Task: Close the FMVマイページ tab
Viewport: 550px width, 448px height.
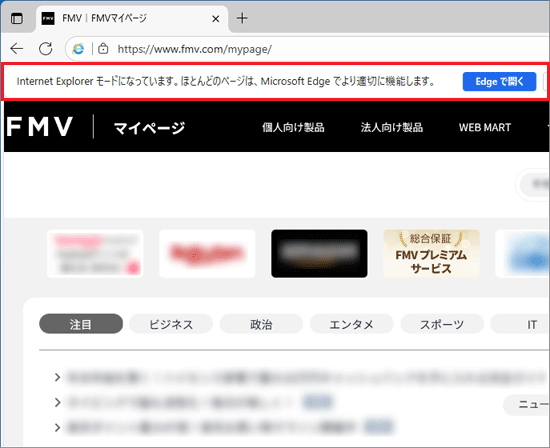Action: 216,19
